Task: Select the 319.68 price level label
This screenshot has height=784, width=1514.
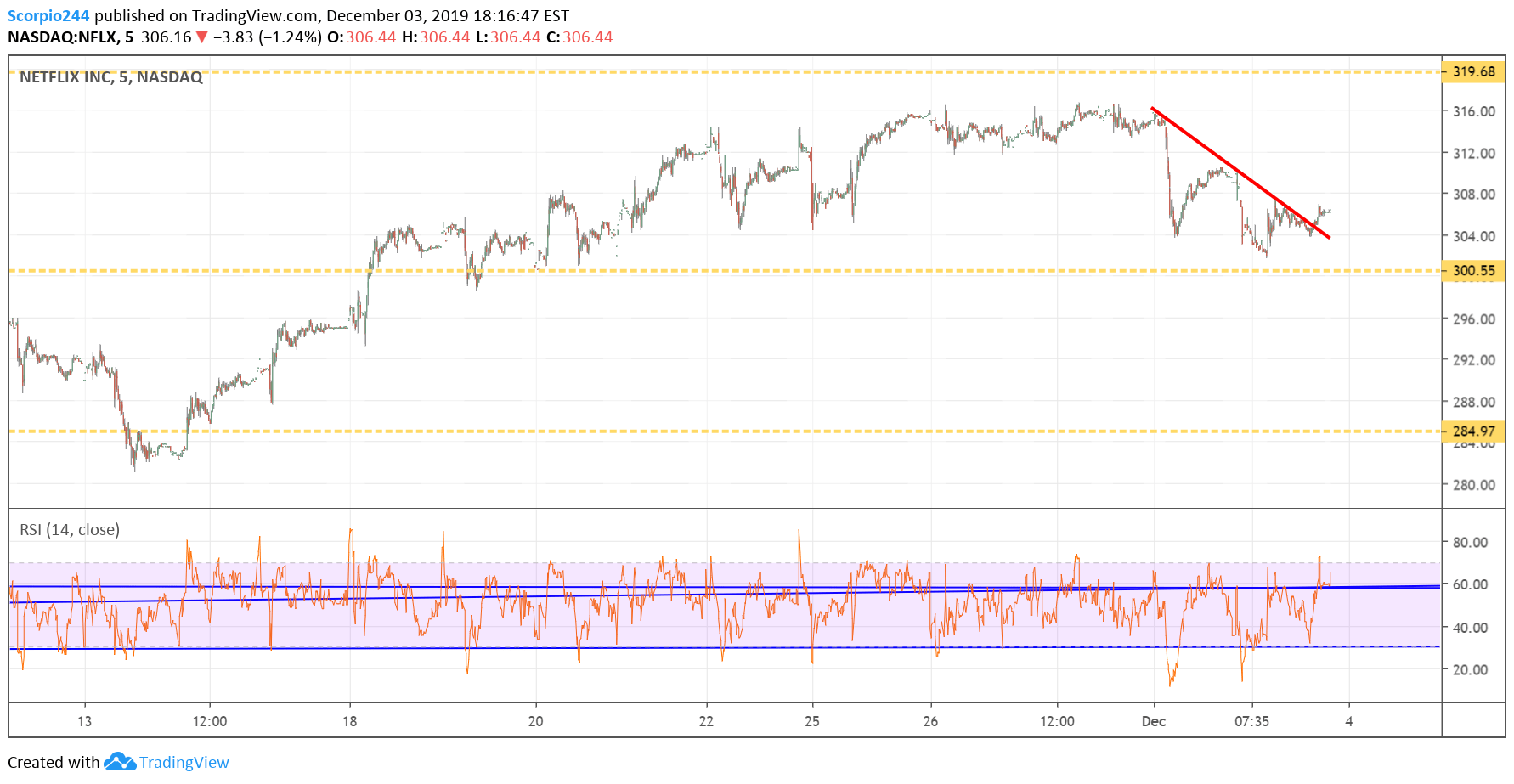Action: tap(1473, 71)
